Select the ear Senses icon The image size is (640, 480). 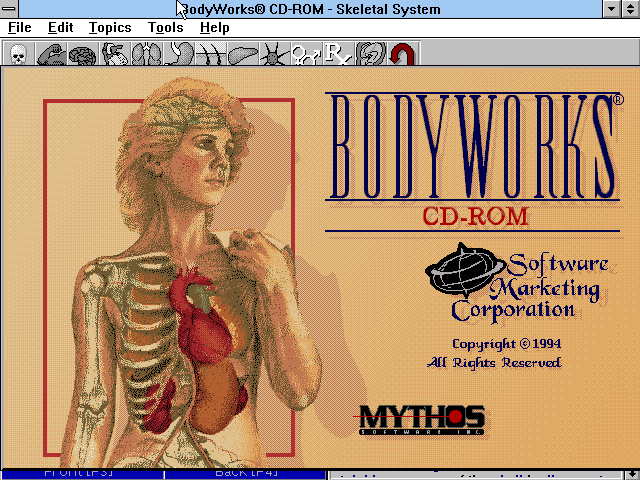(x=370, y=54)
